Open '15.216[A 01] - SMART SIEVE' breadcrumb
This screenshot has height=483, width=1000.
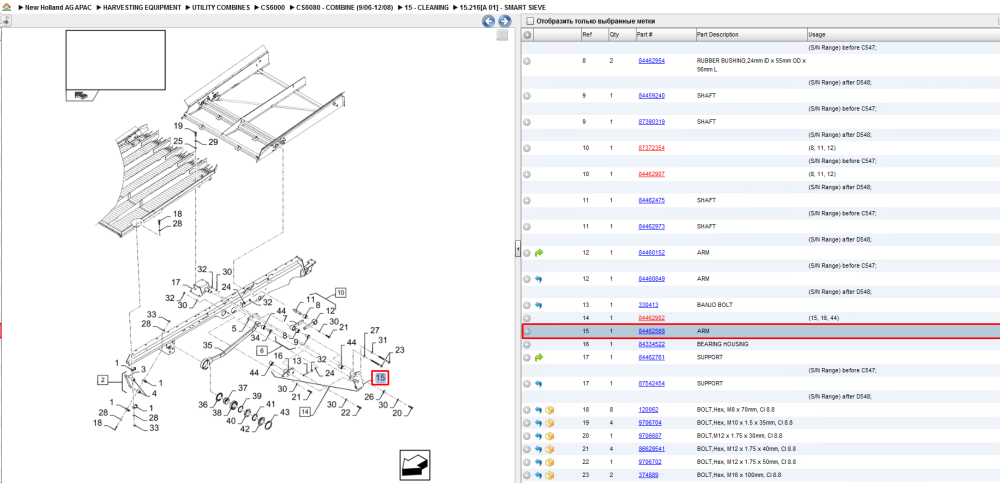[x=502, y=7]
